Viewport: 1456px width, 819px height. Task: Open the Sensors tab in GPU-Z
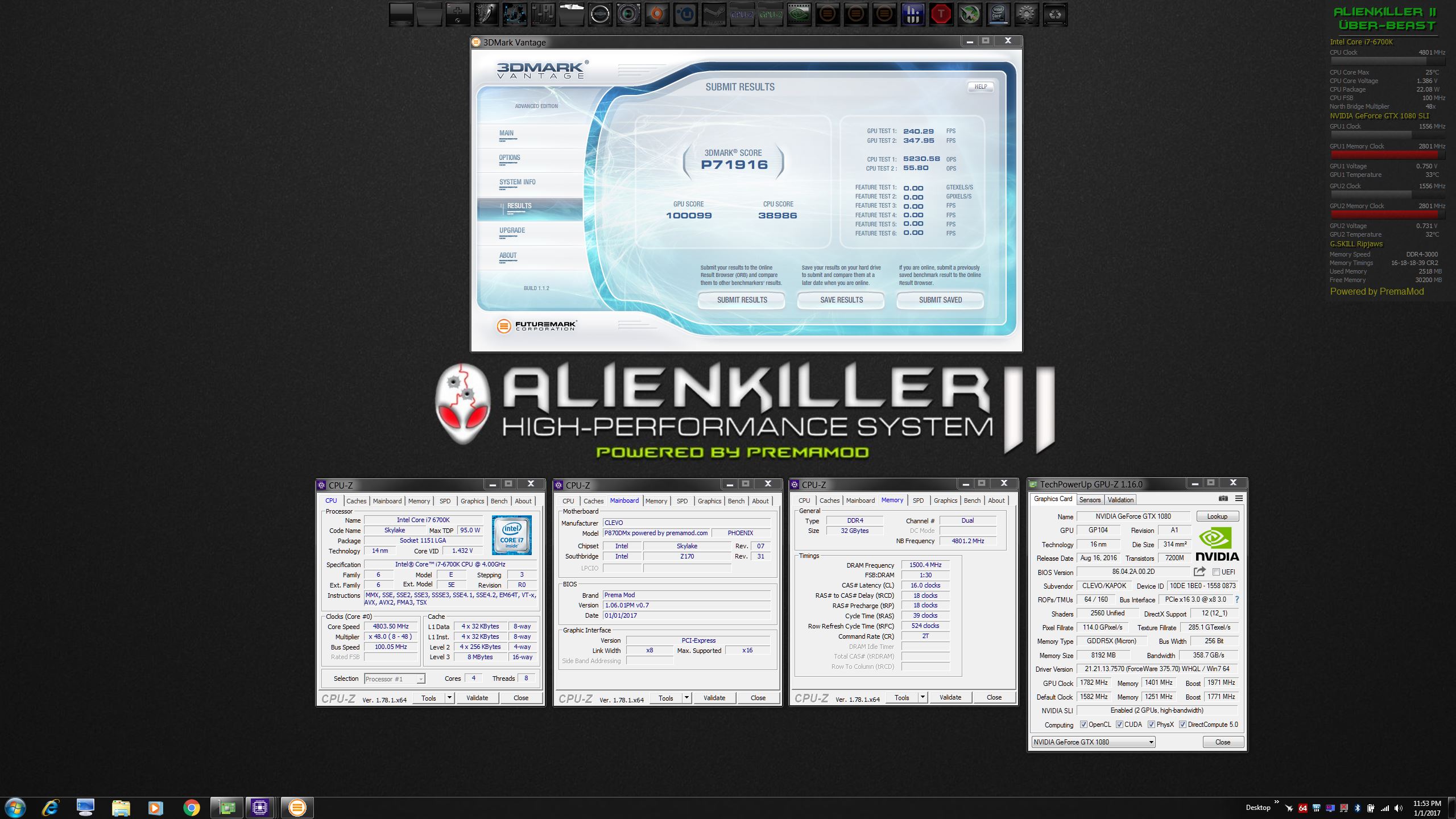(1090, 500)
